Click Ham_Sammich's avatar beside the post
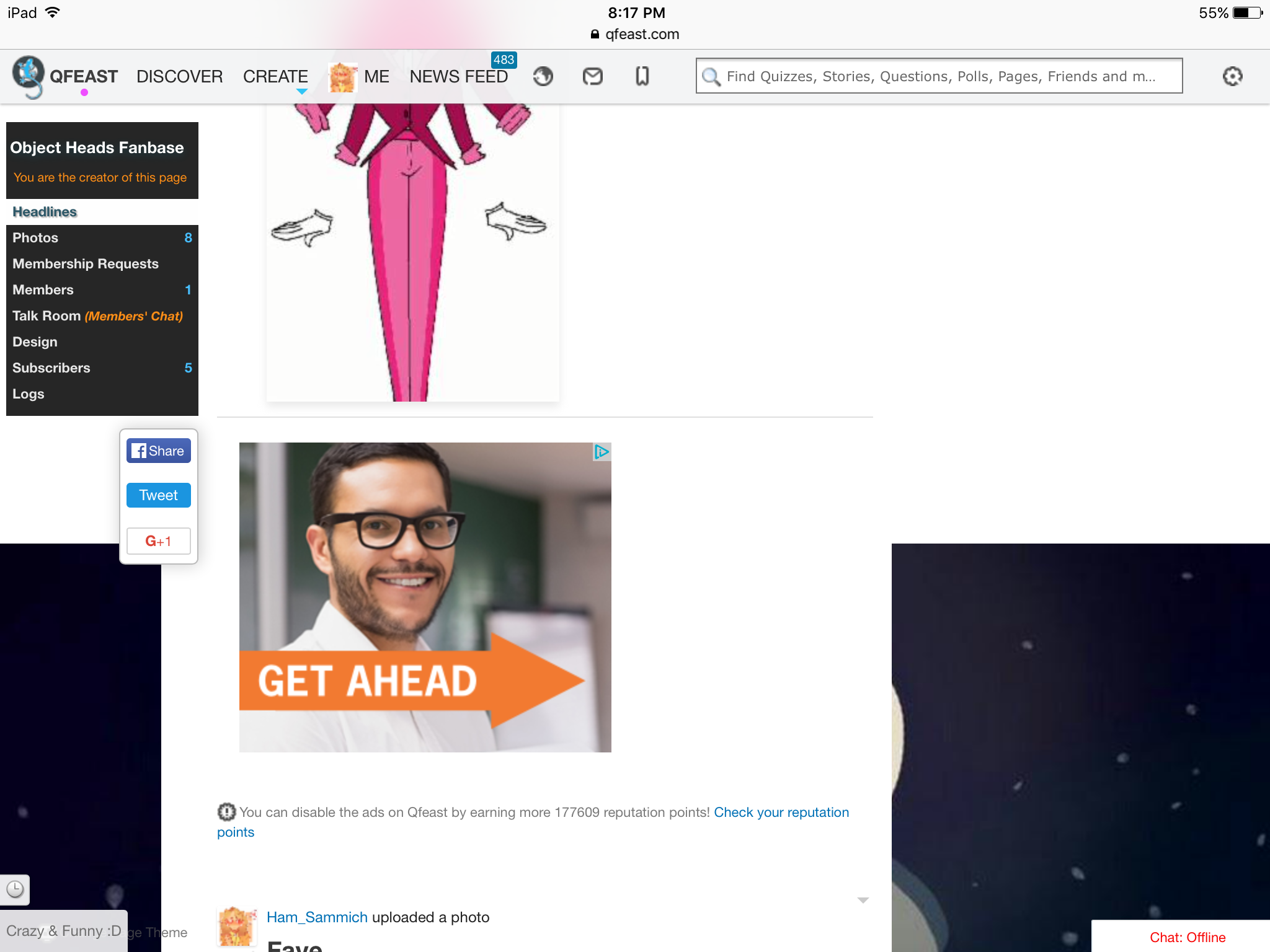 236,926
